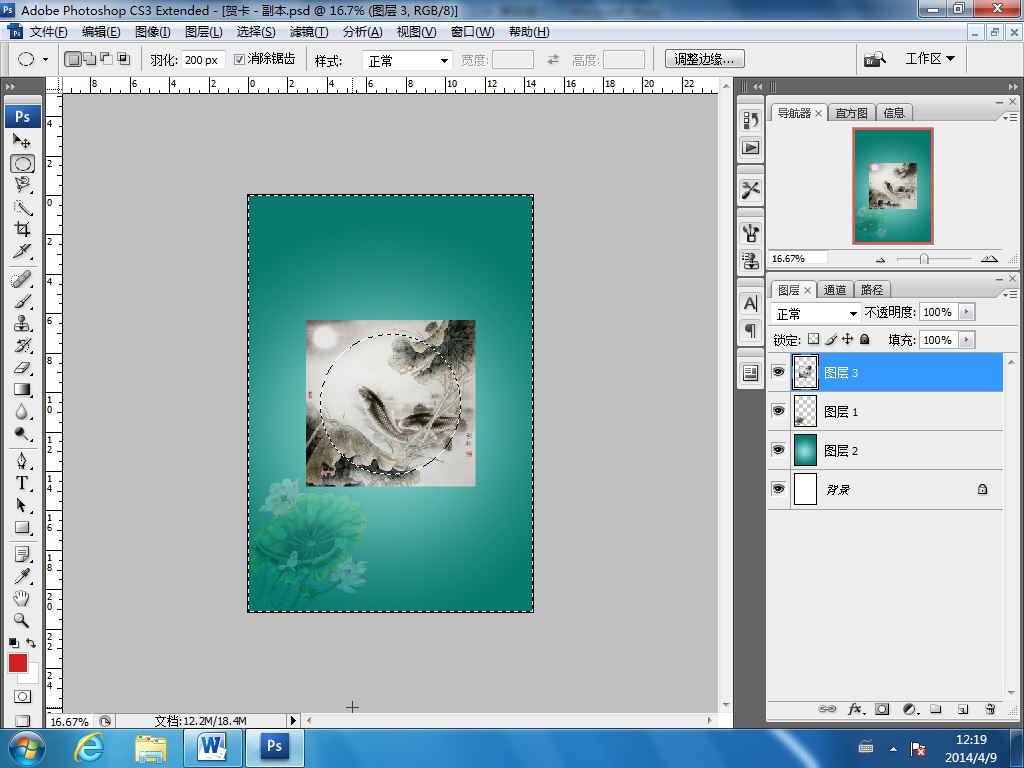Expand the 工作区 workspace menu
Viewport: 1024px width, 768px height.
[x=930, y=59]
